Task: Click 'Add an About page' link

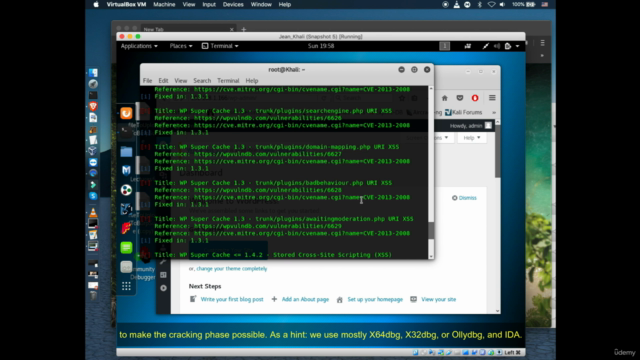Action: click(305, 299)
